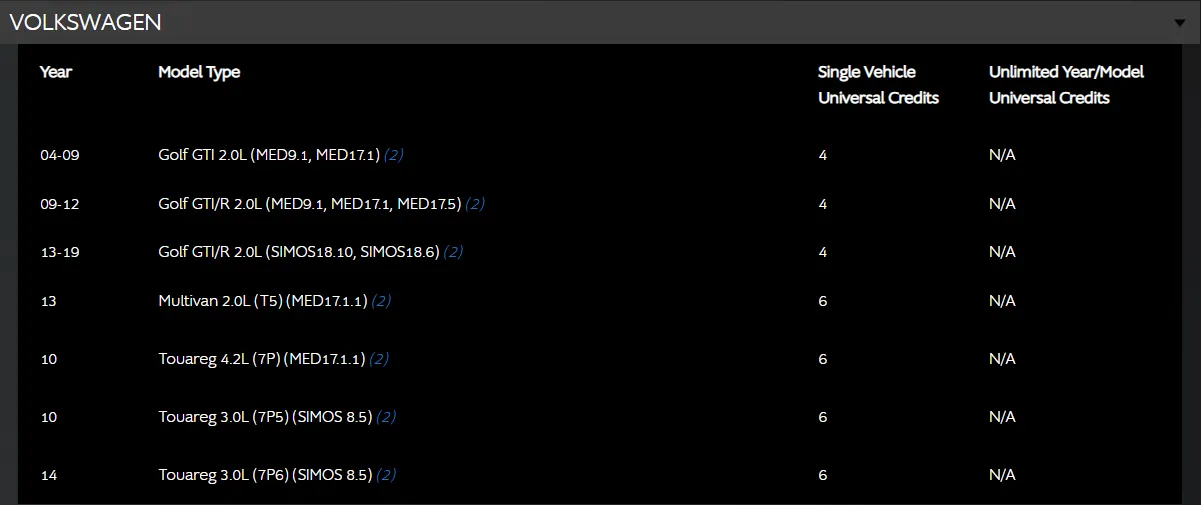Click the Model Type column header

199,72
